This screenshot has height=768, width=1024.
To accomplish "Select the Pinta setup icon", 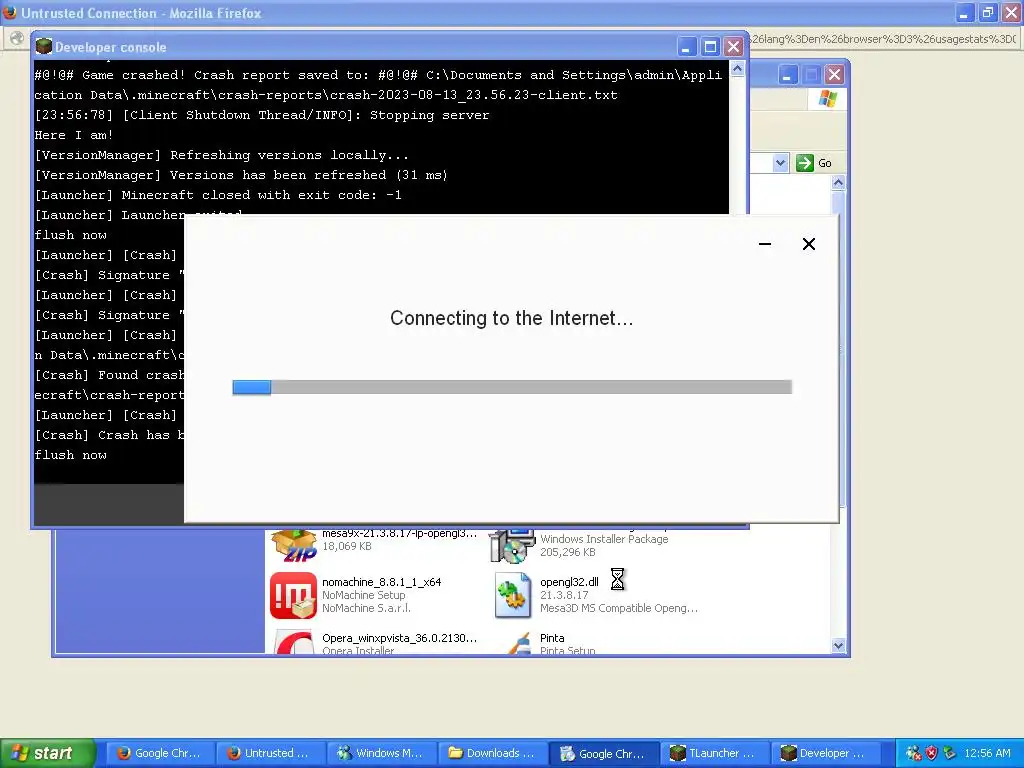I will (x=519, y=643).
